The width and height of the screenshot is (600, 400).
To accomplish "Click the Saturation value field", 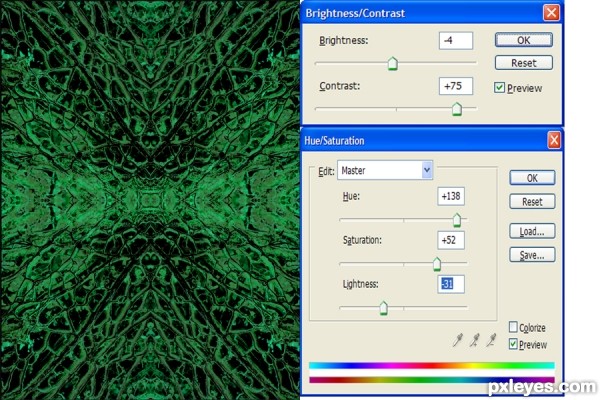I will 451,240.
